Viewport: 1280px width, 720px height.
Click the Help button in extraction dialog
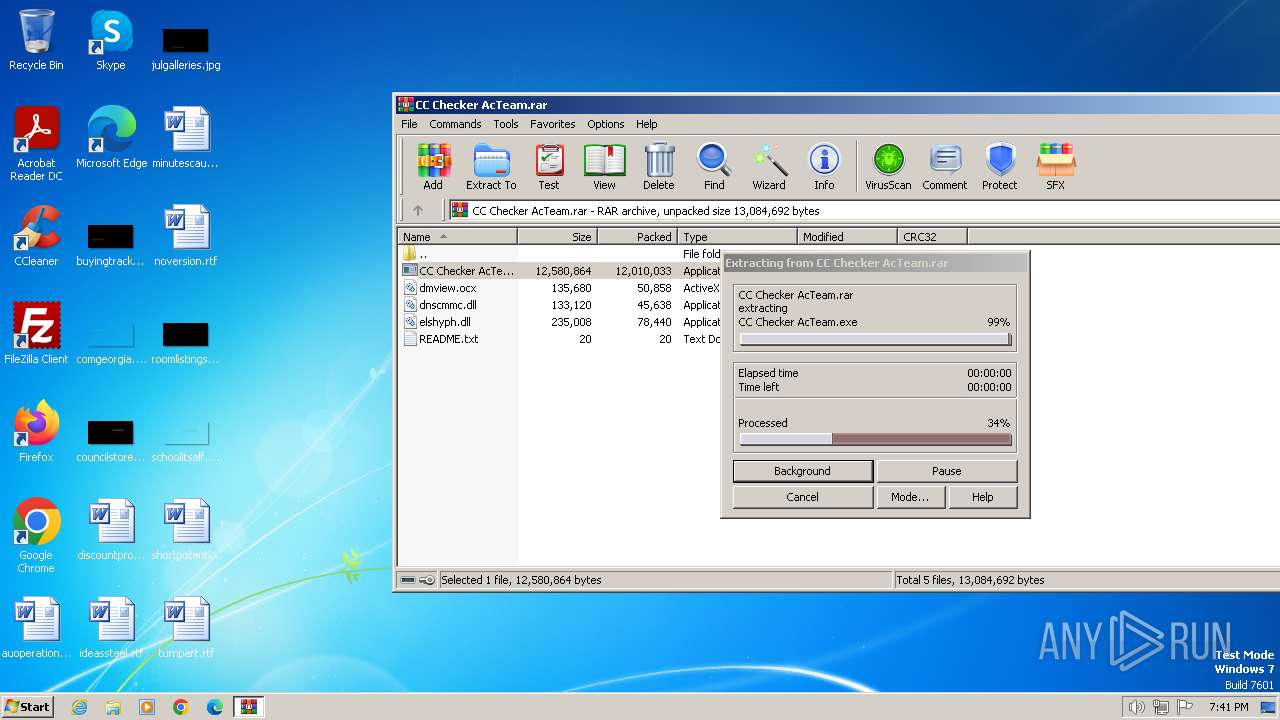983,497
